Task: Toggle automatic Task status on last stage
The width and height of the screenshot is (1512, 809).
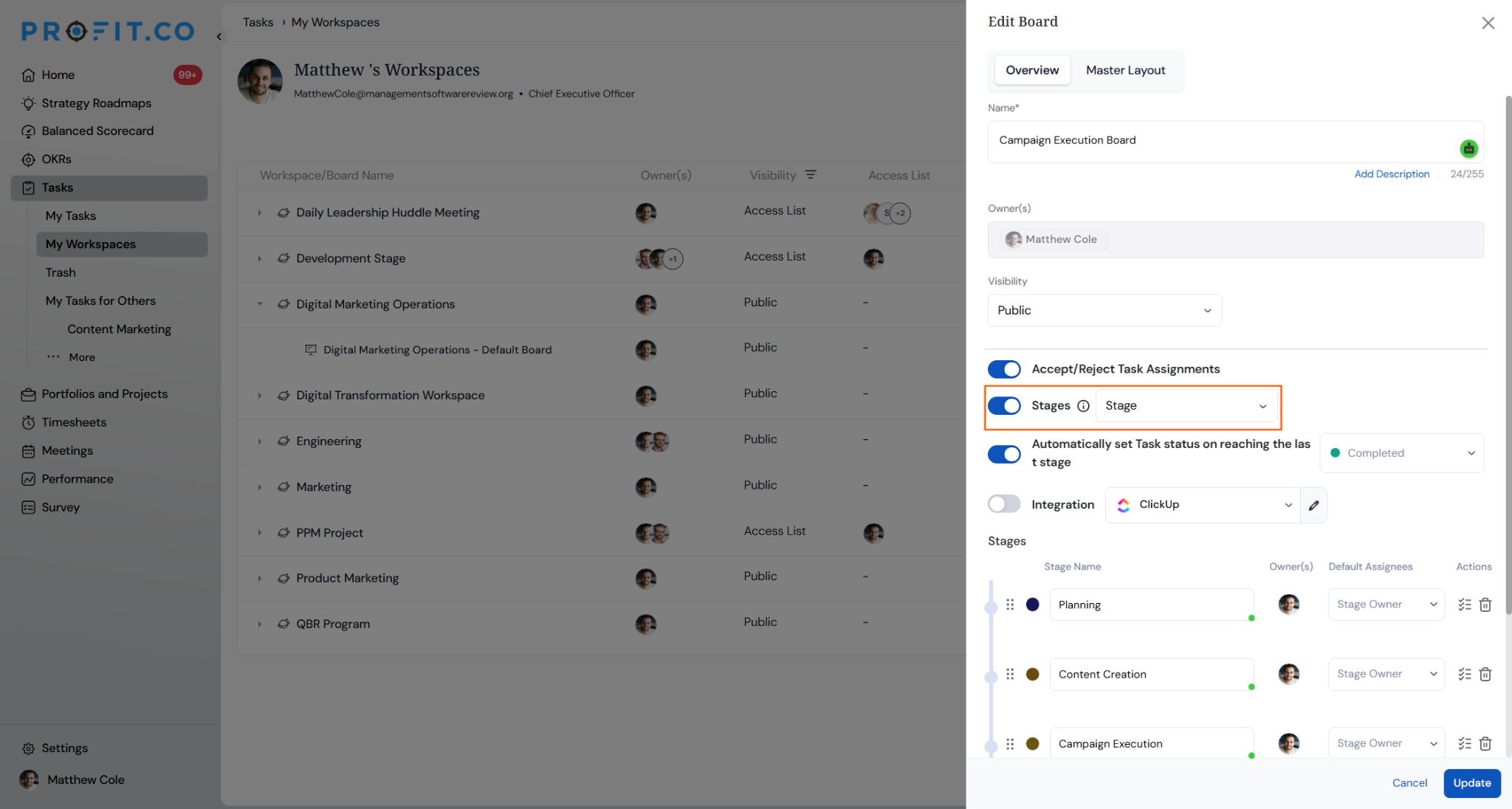Action: click(1004, 454)
